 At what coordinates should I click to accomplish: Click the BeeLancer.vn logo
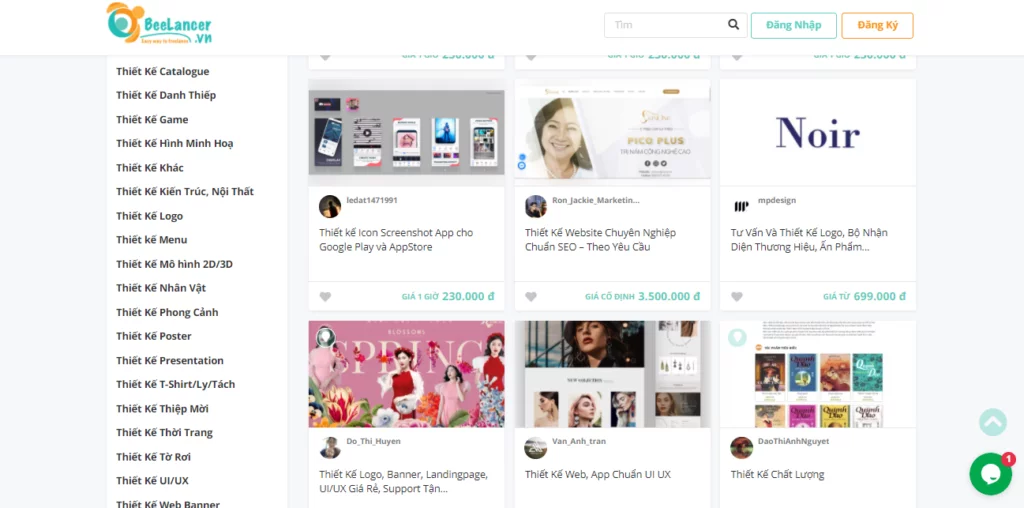(159, 24)
